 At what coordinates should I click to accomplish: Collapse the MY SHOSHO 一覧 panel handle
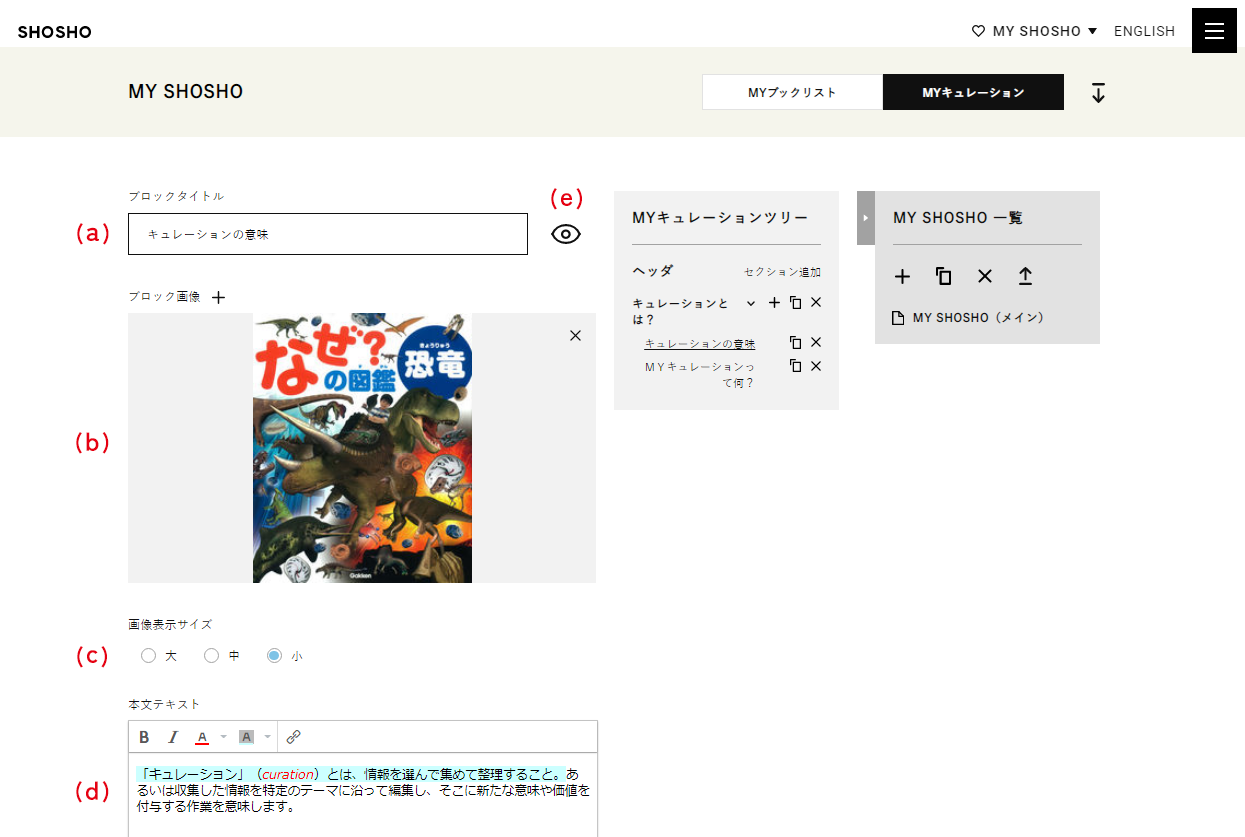pyautogui.click(x=866, y=217)
